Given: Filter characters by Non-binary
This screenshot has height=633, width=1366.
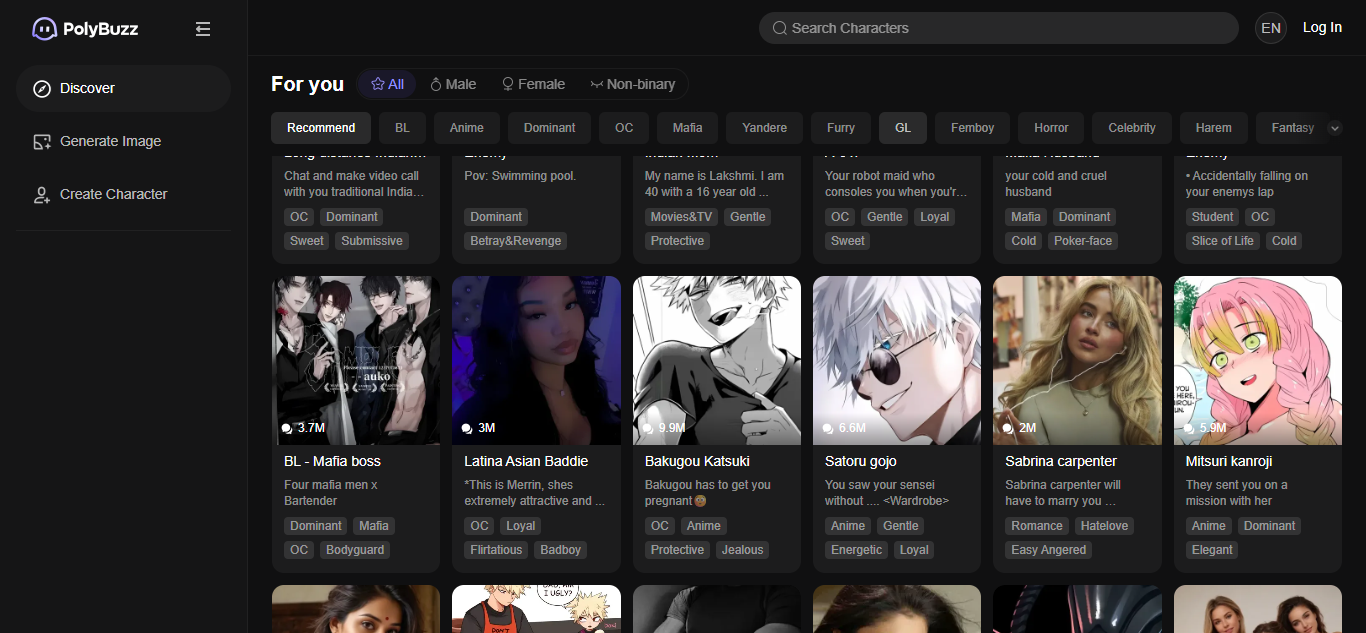Looking at the screenshot, I should coord(633,84).
